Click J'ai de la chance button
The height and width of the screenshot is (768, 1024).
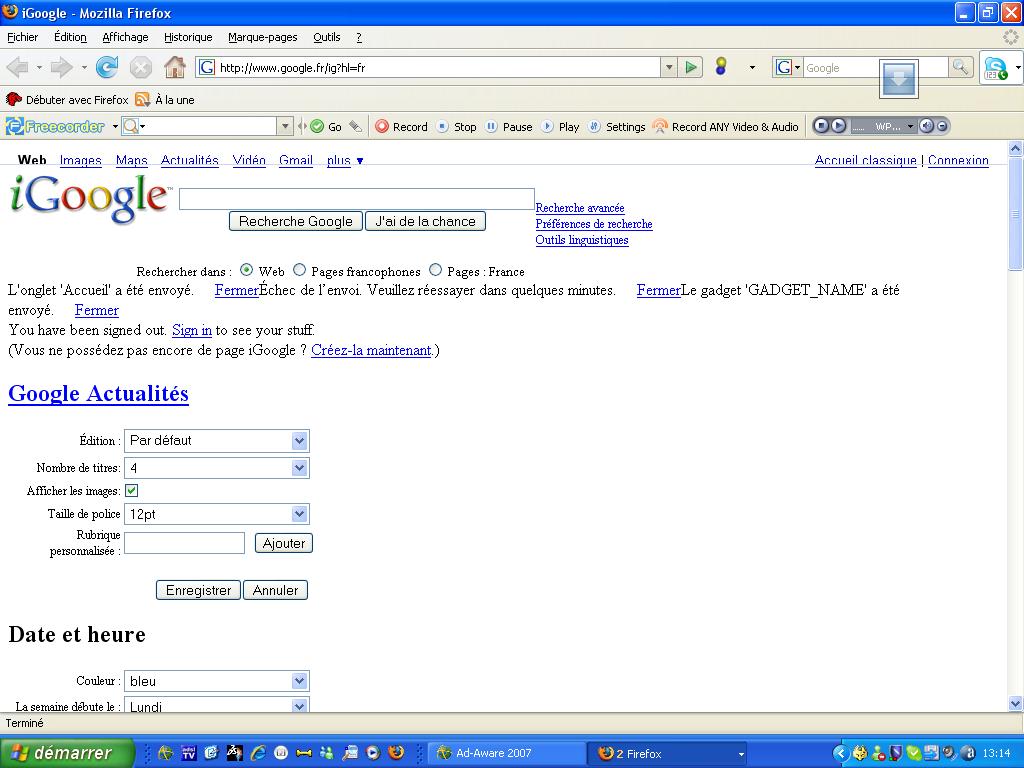(425, 221)
